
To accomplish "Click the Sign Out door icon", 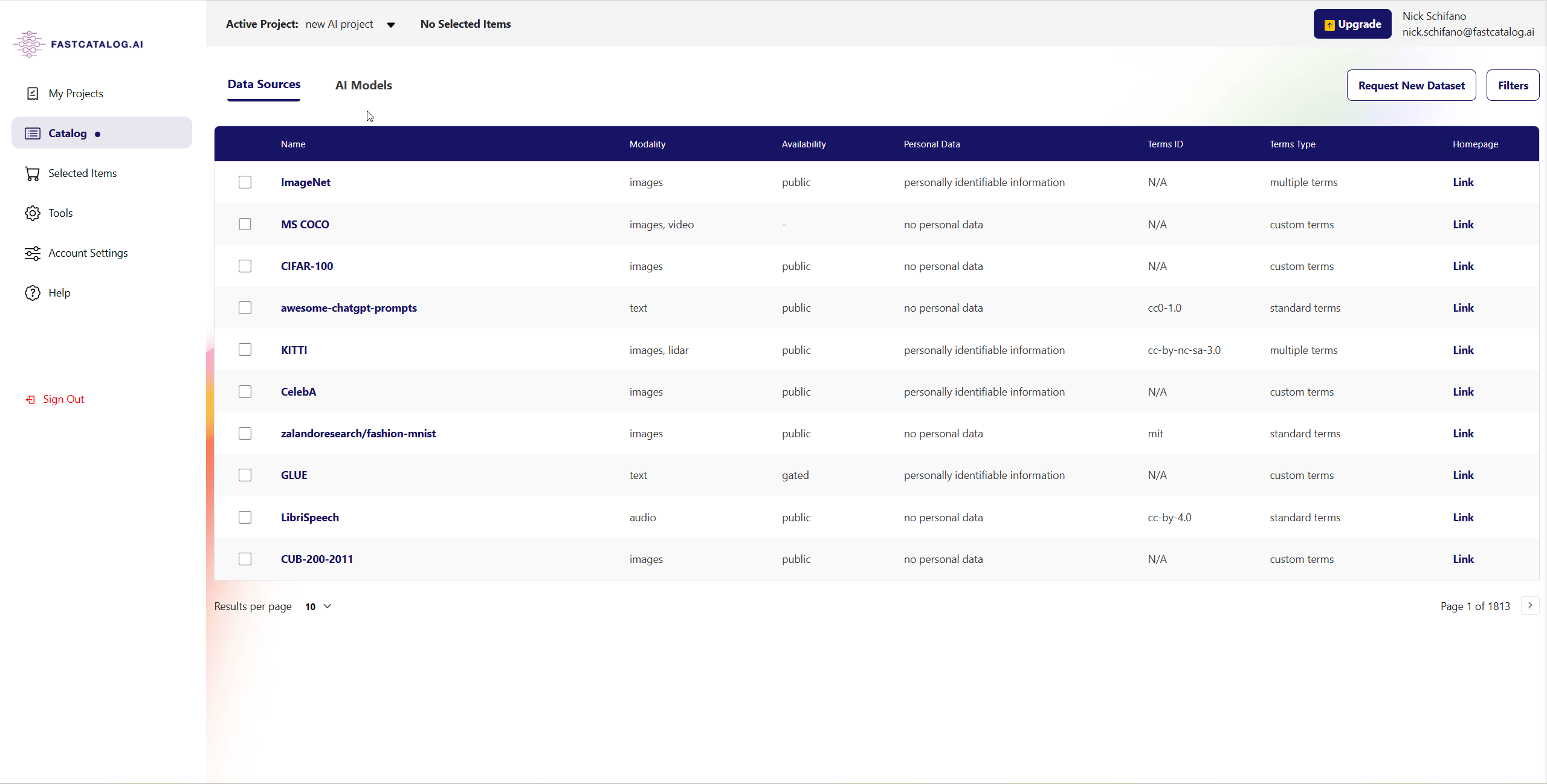I will [x=30, y=399].
